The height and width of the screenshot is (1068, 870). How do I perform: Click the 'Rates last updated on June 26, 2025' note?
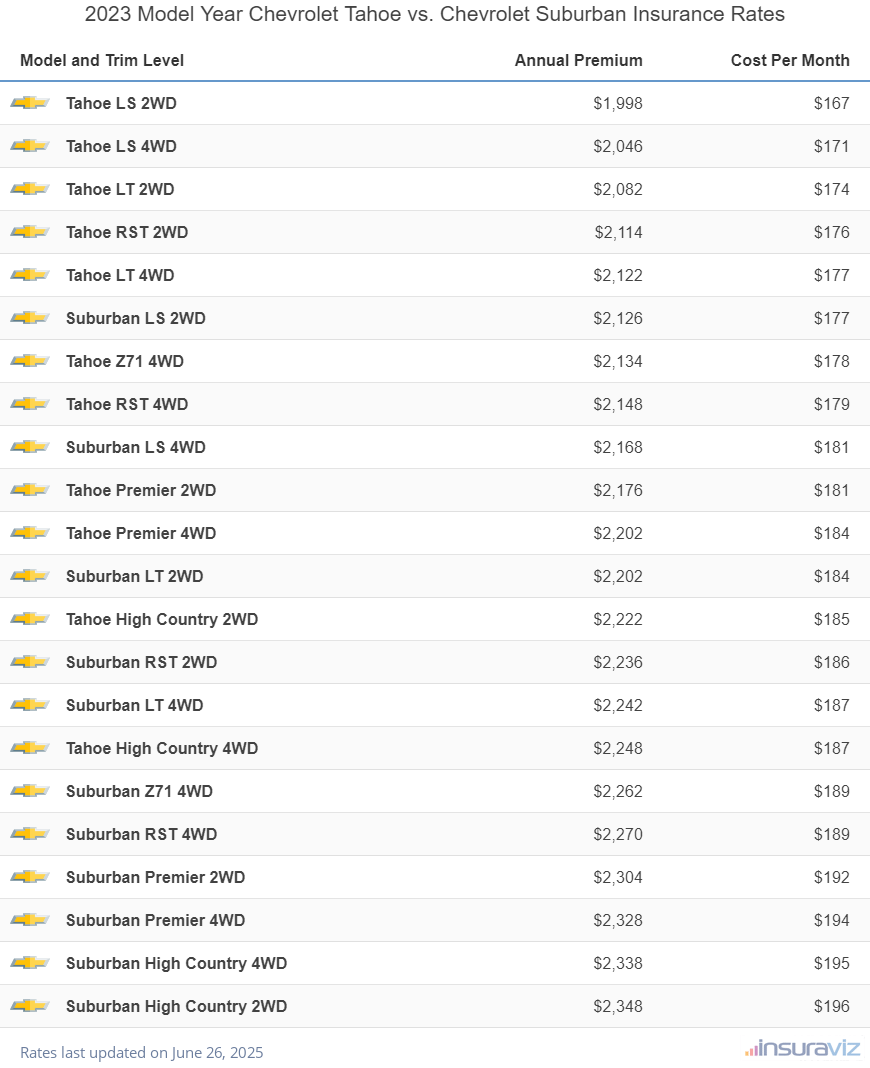coord(142,1052)
